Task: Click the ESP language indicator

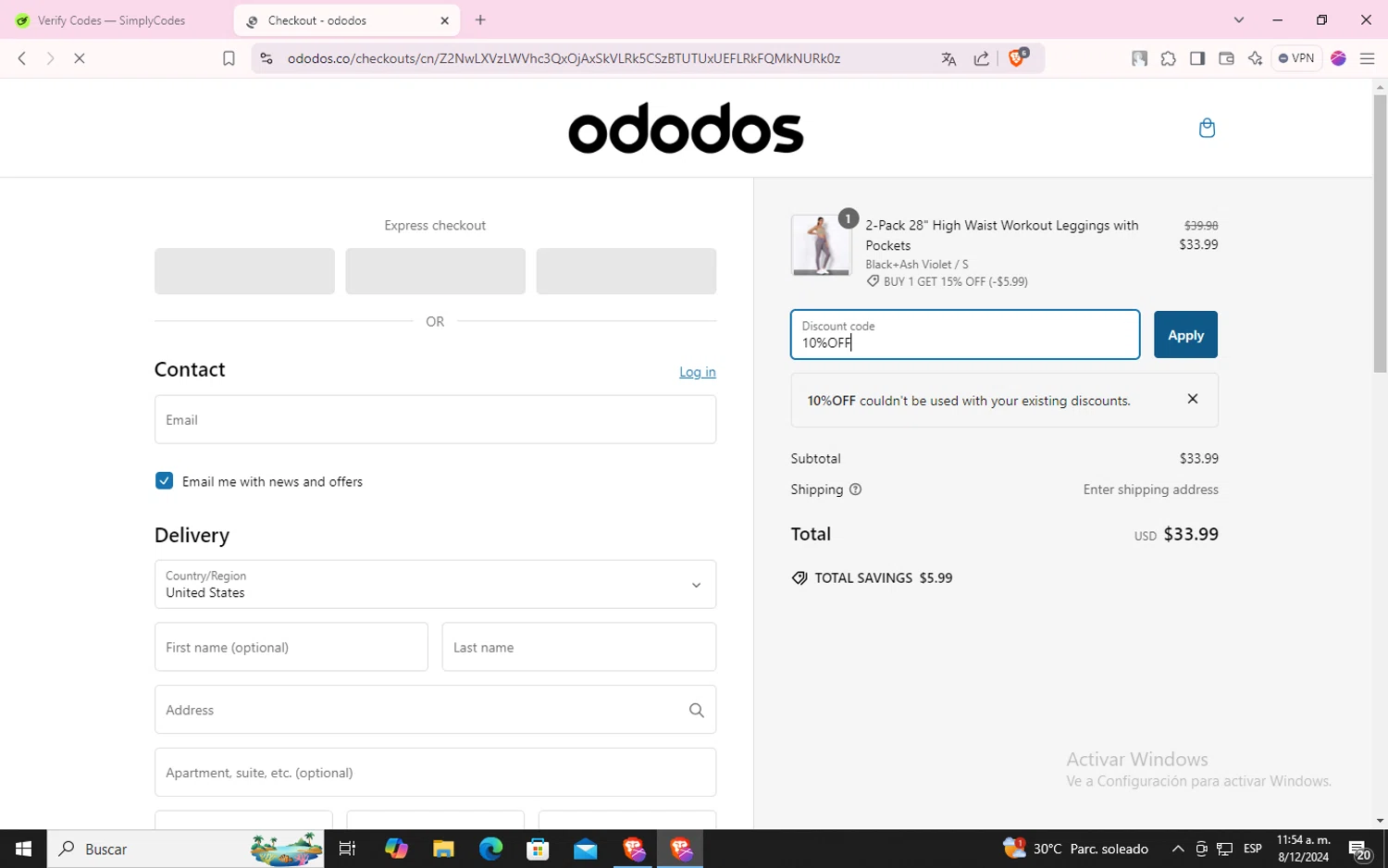Action: (1253, 849)
